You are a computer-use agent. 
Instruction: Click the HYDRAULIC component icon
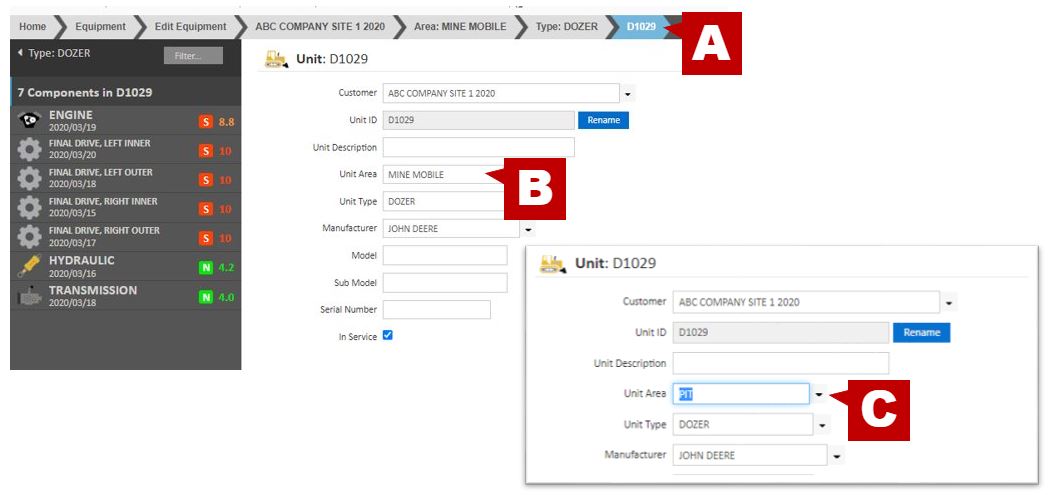[30, 266]
